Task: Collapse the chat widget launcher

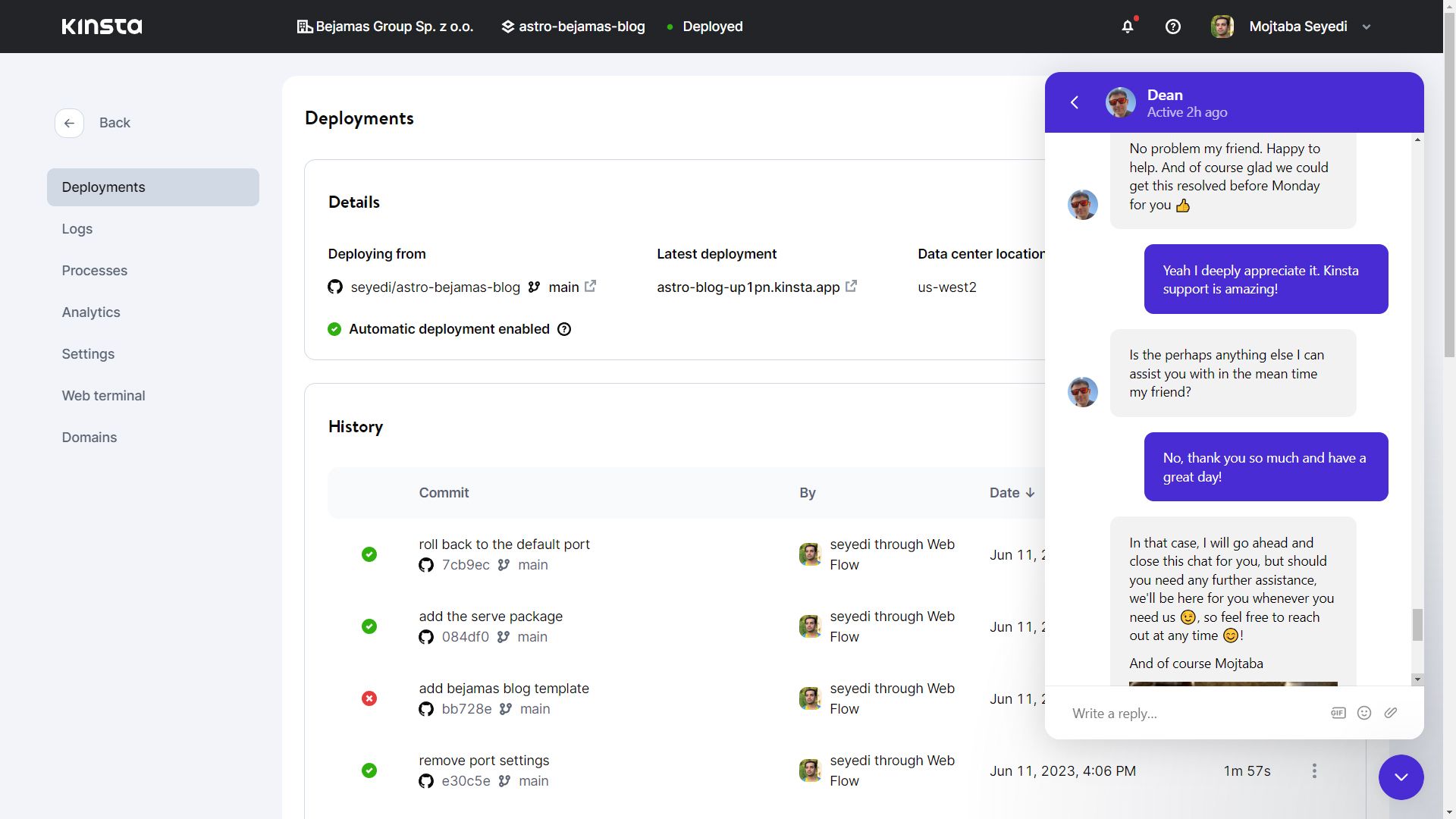Action: [1401, 777]
